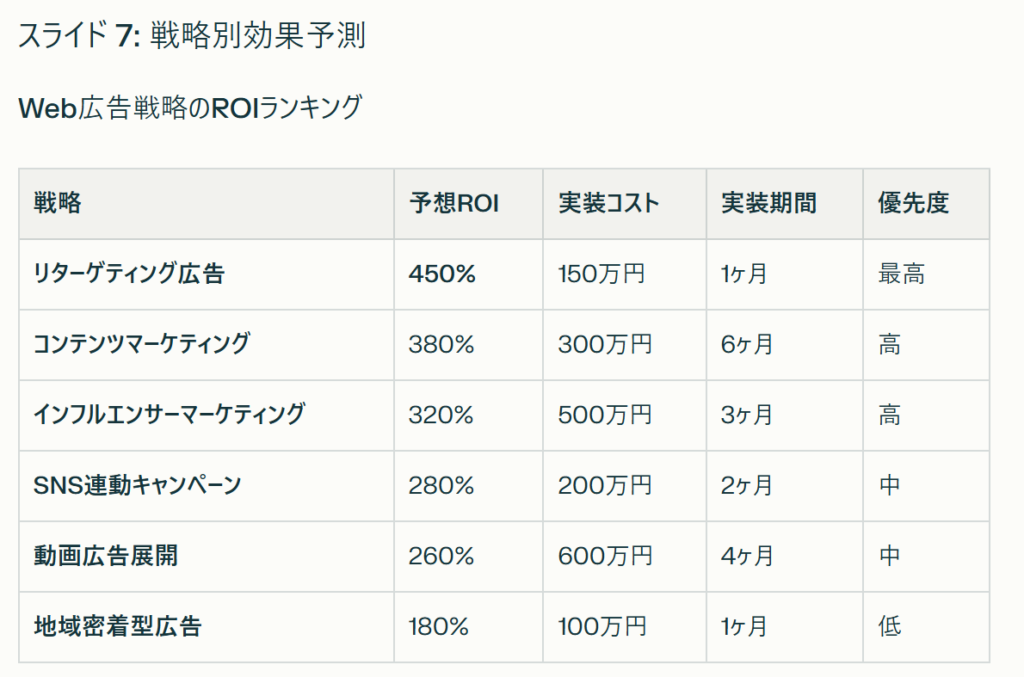Click the リターゲティング広告 row label
The height and width of the screenshot is (677, 1024).
(x=129, y=274)
